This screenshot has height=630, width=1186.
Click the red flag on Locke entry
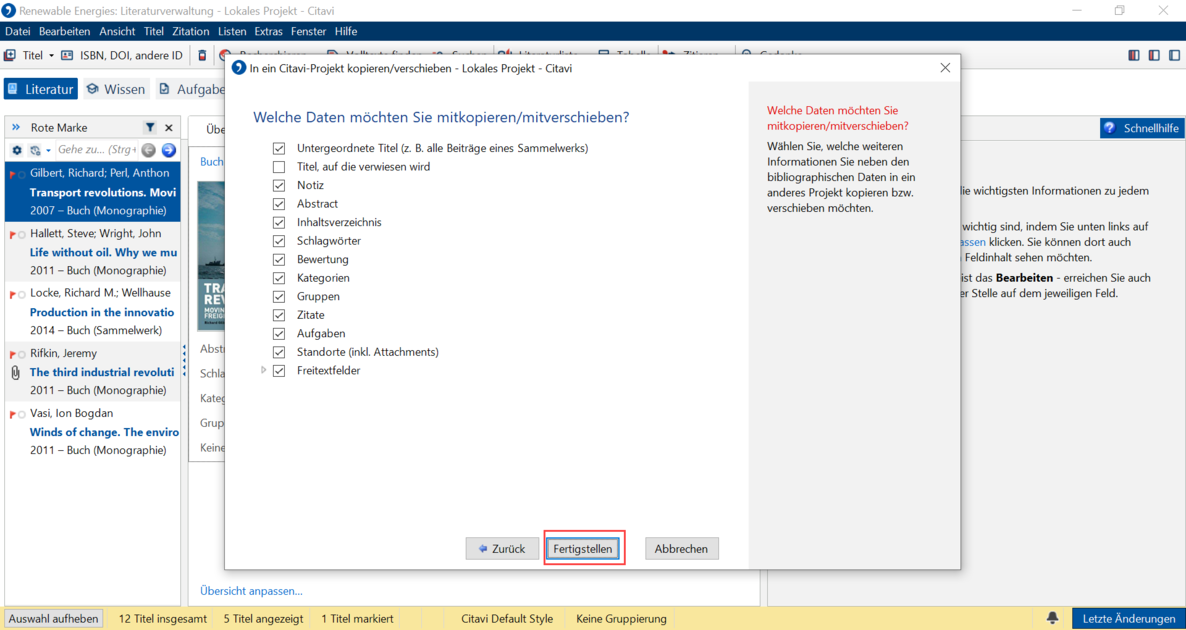[13, 294]
